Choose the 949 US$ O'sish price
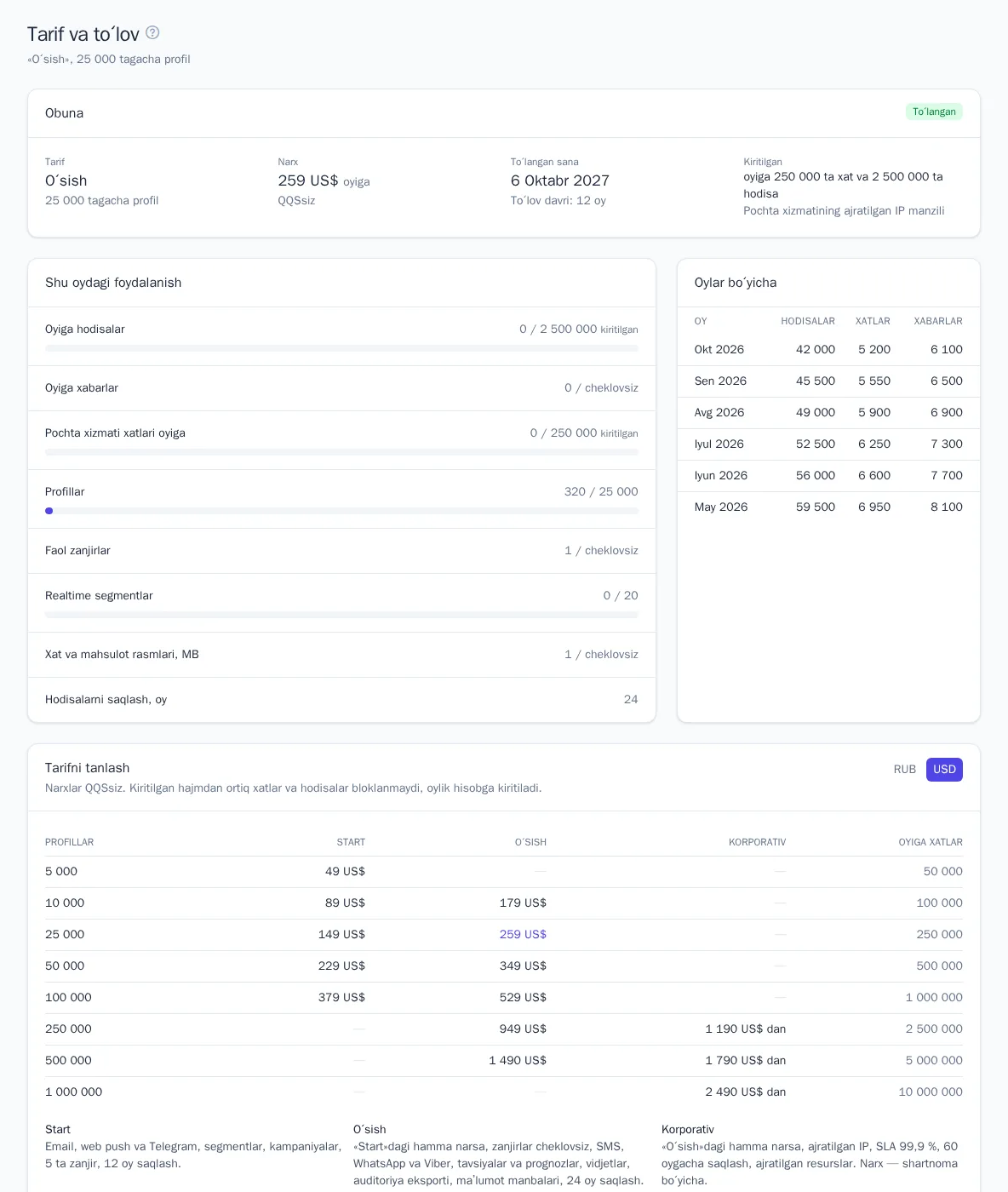This screenshot has height=1192, width=1008. click(523, 1029)
